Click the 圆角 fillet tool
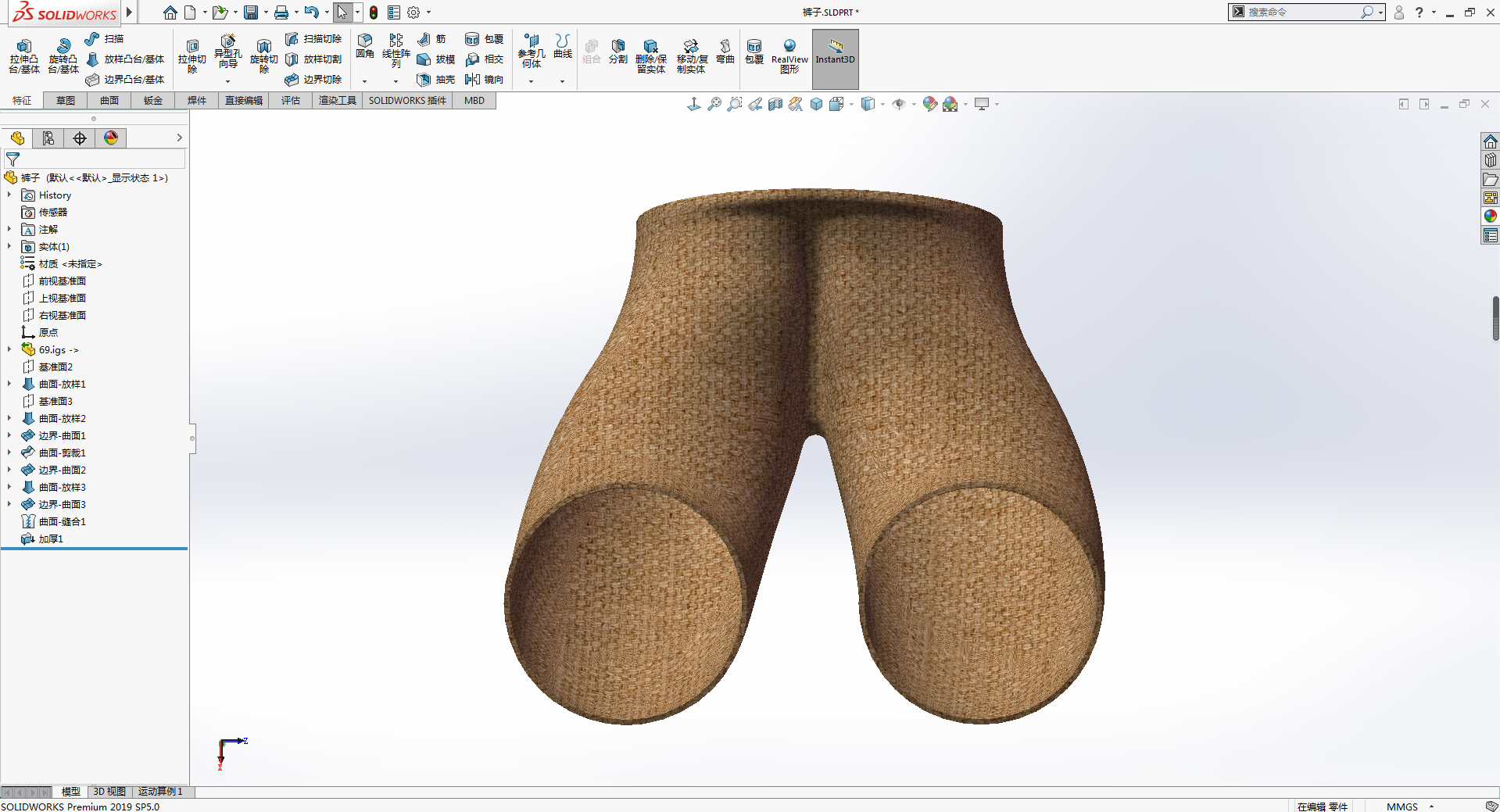The image size is (1500, 812). tap(365, 46)
